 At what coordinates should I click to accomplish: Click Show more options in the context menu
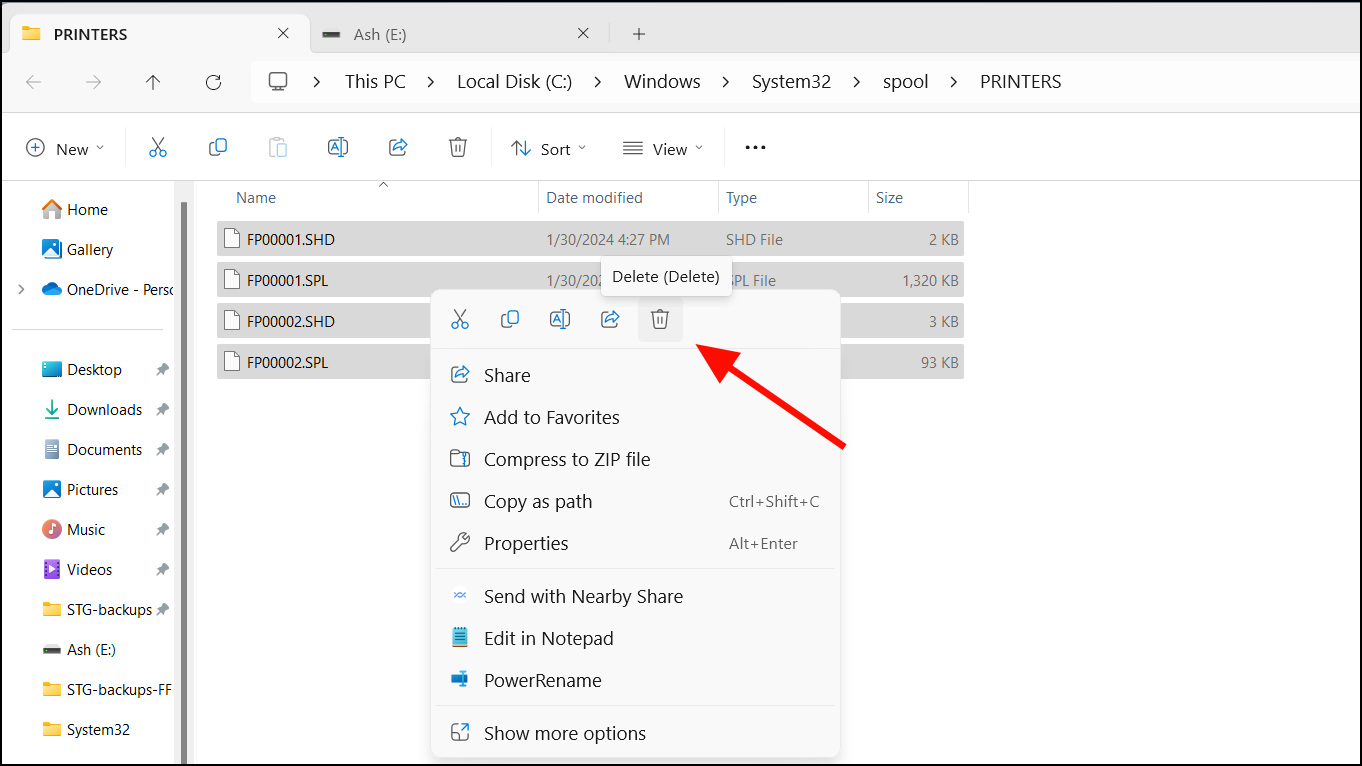(563, 732)
